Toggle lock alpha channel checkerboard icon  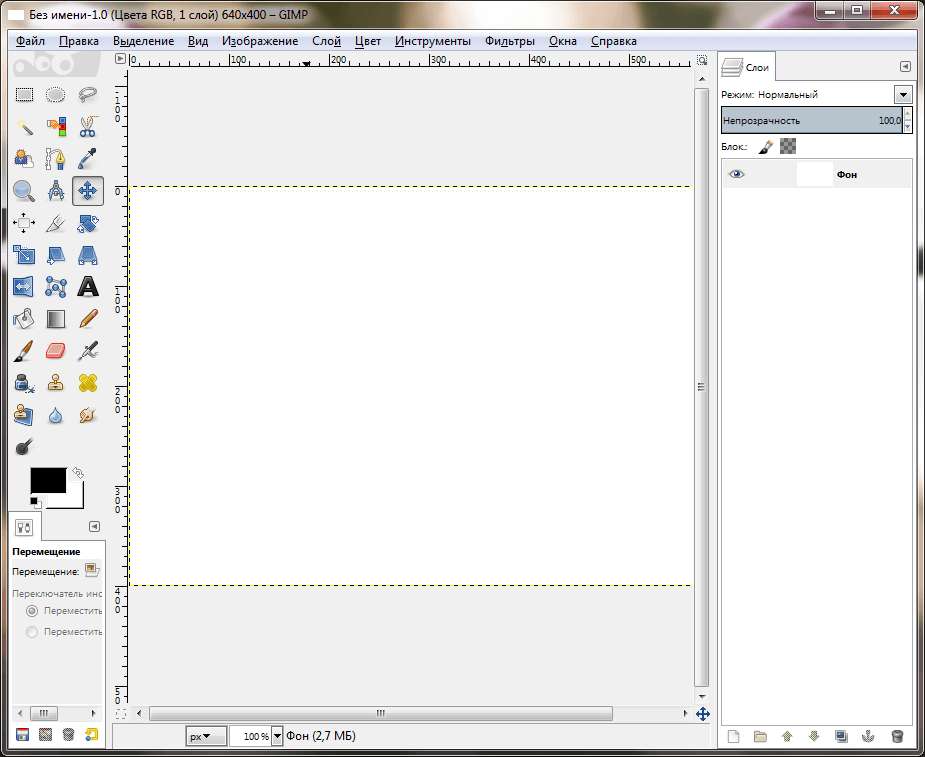click(x=788, y=146)
